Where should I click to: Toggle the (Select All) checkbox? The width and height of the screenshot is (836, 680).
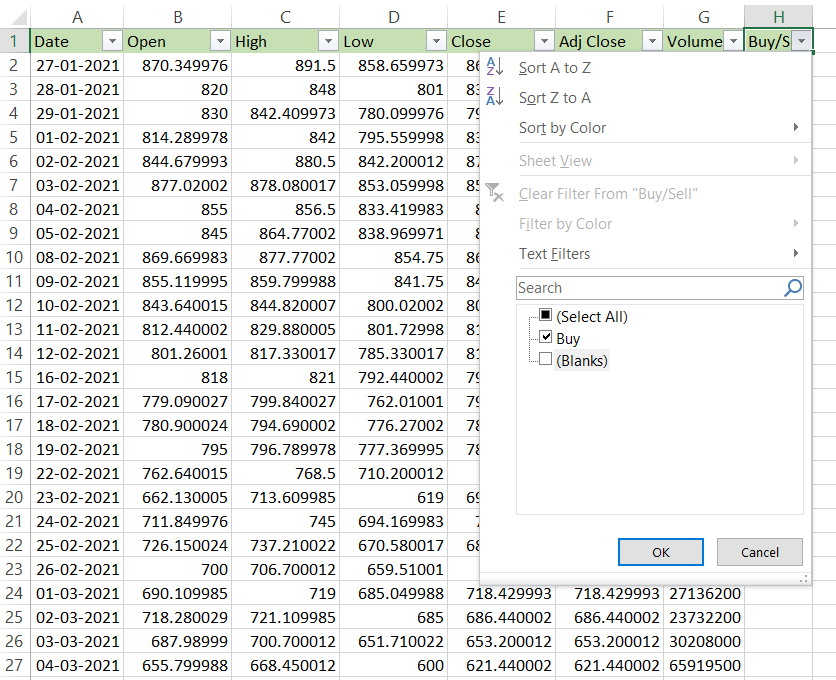[545, 316]
